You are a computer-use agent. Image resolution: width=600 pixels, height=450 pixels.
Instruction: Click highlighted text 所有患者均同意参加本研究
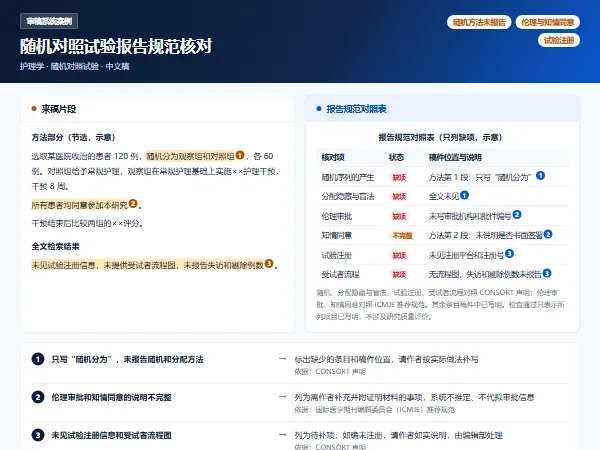(80, 205)
